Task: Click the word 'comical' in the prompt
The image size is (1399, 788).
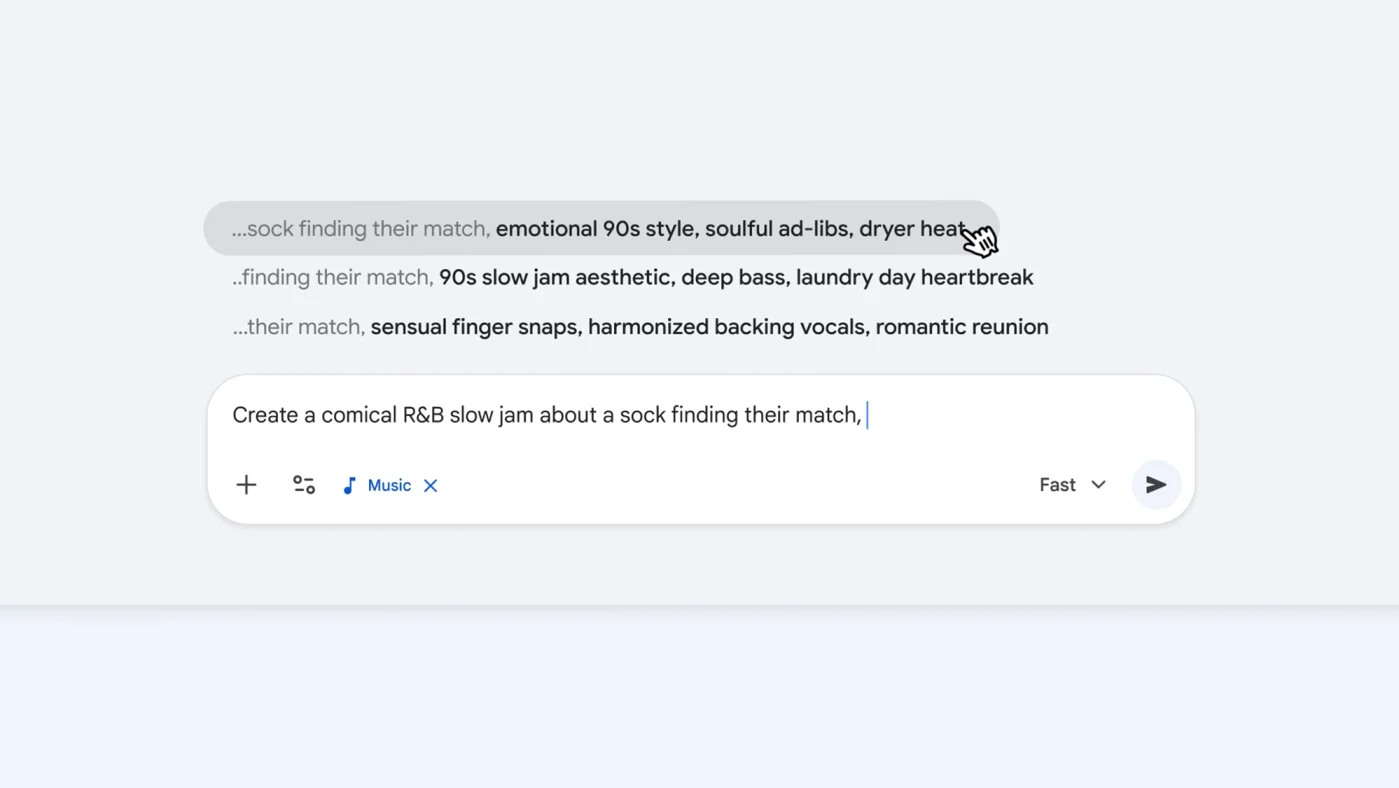Action: [x=359, y=415]
